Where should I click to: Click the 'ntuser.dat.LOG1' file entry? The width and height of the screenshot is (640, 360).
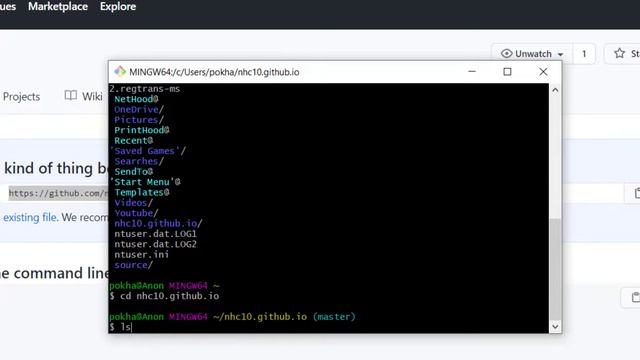[x=156, y=234]
